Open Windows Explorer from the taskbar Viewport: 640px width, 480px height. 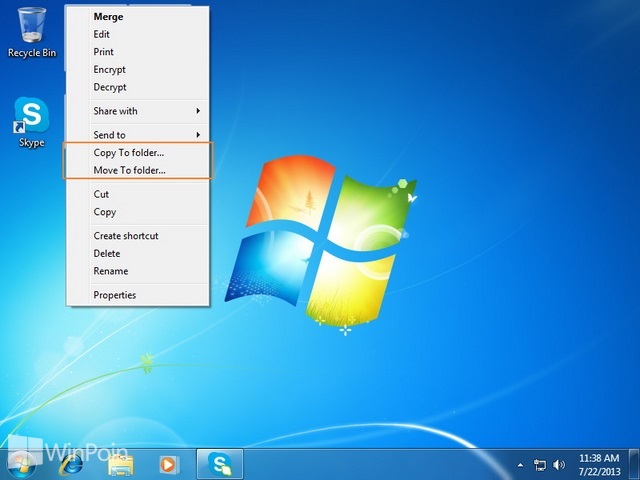[120, 464]
